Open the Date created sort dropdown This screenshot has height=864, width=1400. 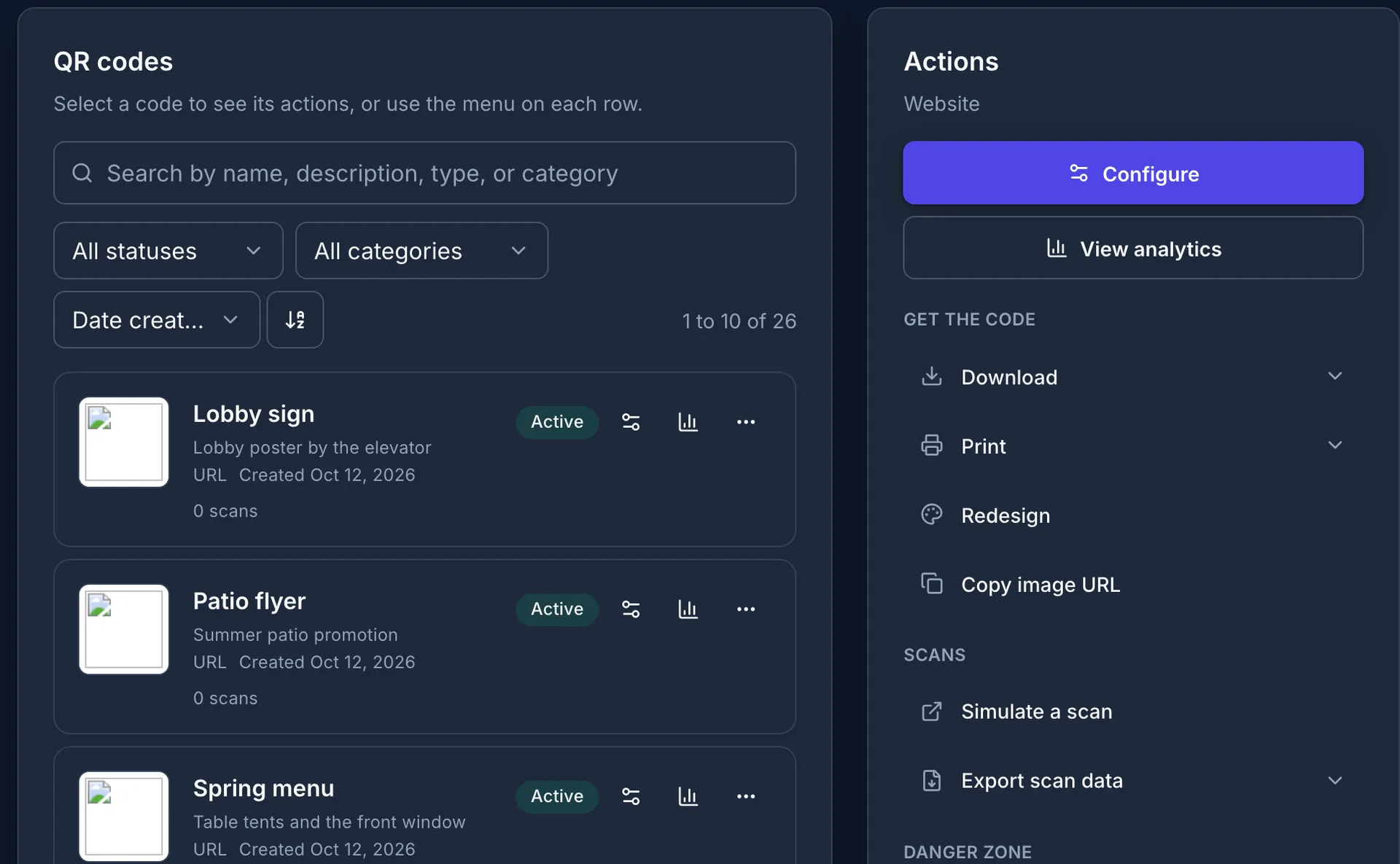click(157, 320)
